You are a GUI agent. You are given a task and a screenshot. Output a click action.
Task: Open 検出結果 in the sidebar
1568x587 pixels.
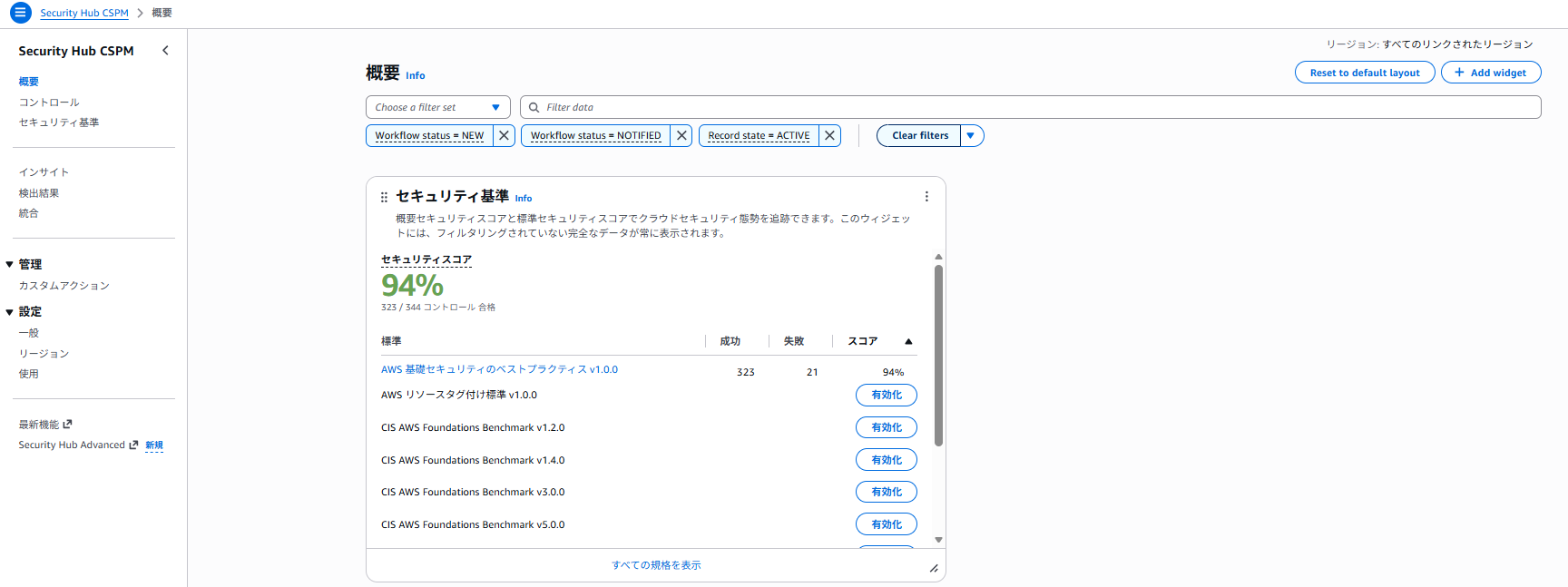click(39, 193)
